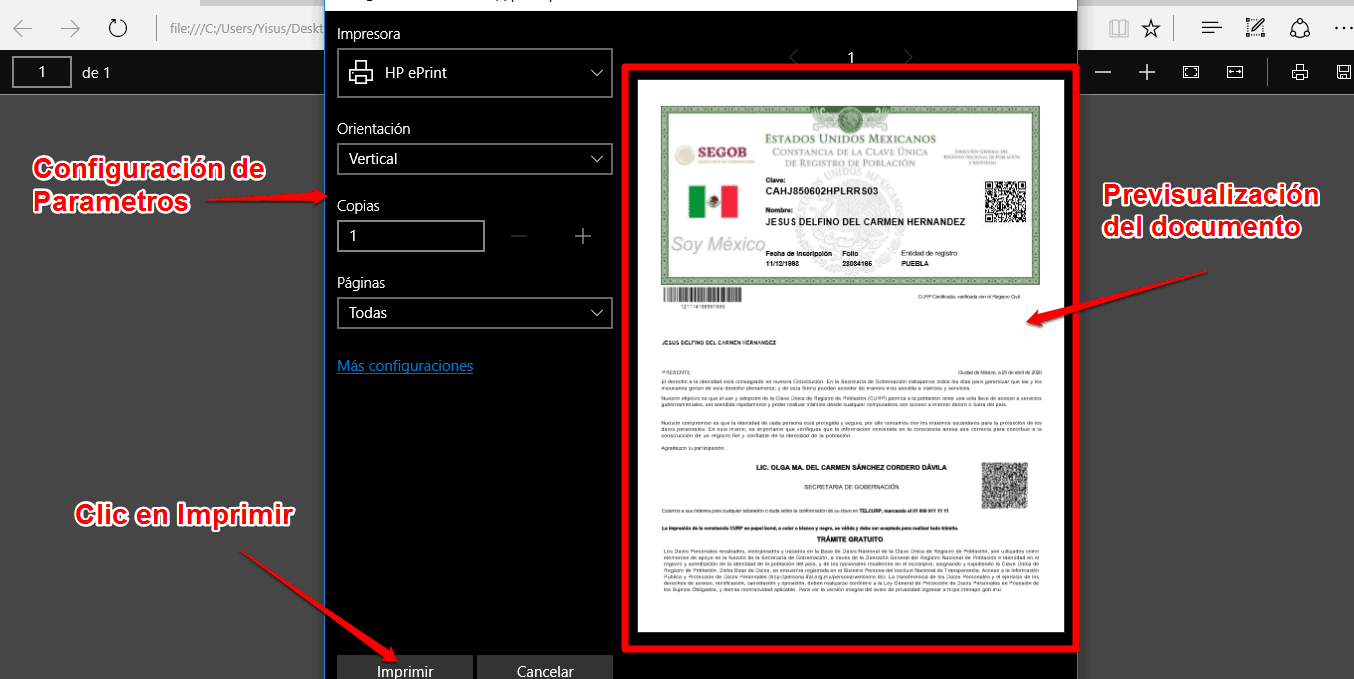Viewport: 1354px width, 679px height.
Task: Go to next preview page with right chevron
Action: coord(908,57)
